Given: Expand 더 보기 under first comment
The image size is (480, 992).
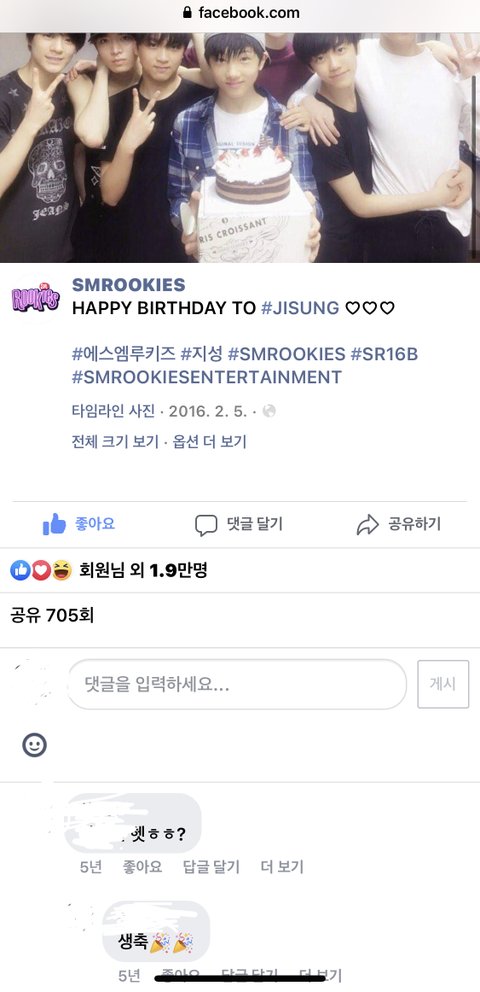Looking at the screenshot, I should 282,867.
